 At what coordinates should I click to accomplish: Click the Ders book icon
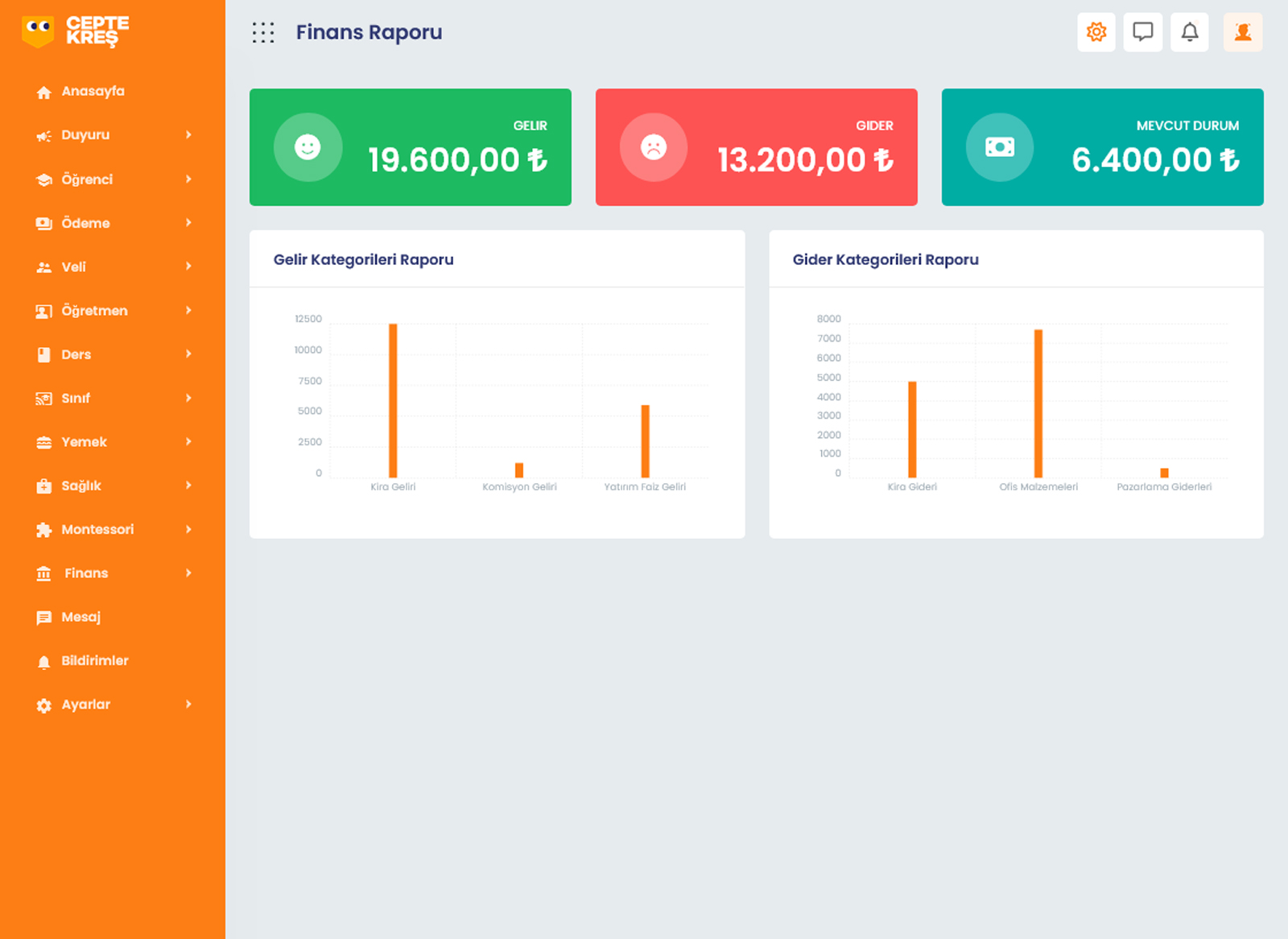click(x=44, y=354)
